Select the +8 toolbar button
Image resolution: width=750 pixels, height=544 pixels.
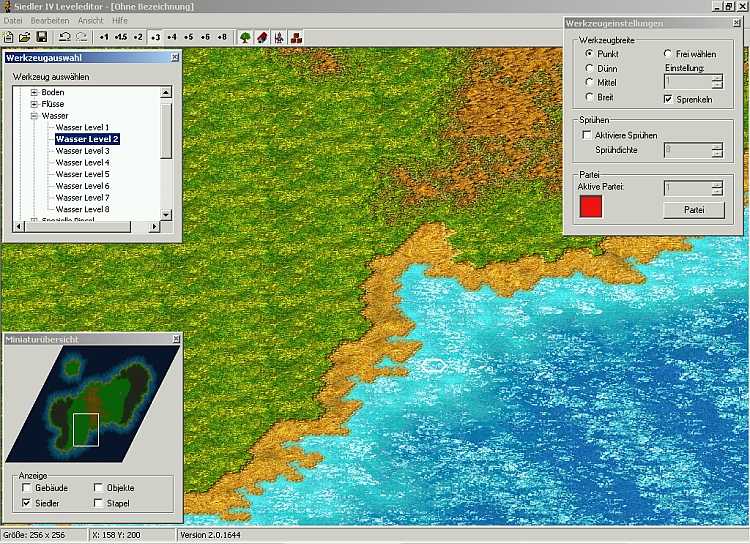coord(222,37)
